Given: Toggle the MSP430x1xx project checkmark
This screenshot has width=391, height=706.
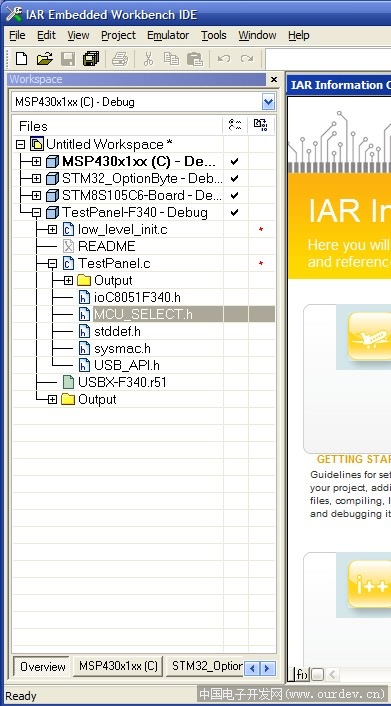Looking at the screenshot, I should [234, 161].
